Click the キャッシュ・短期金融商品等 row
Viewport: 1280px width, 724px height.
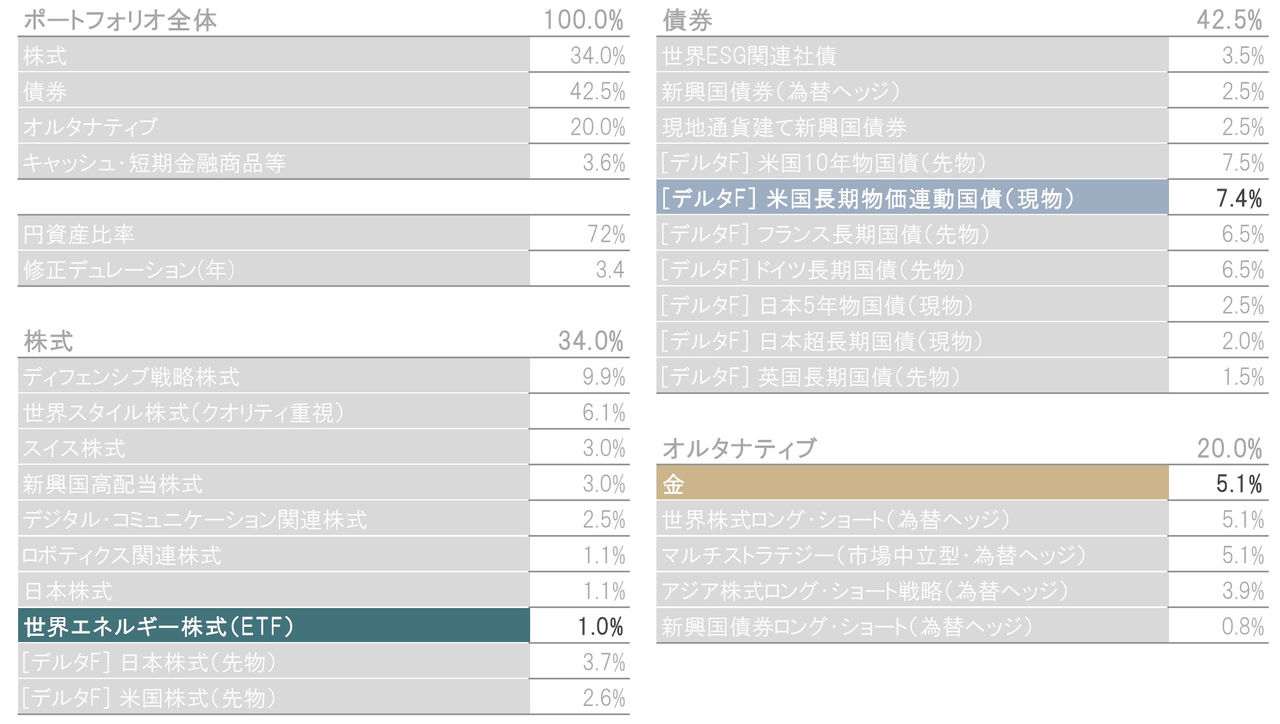[324, 162]
